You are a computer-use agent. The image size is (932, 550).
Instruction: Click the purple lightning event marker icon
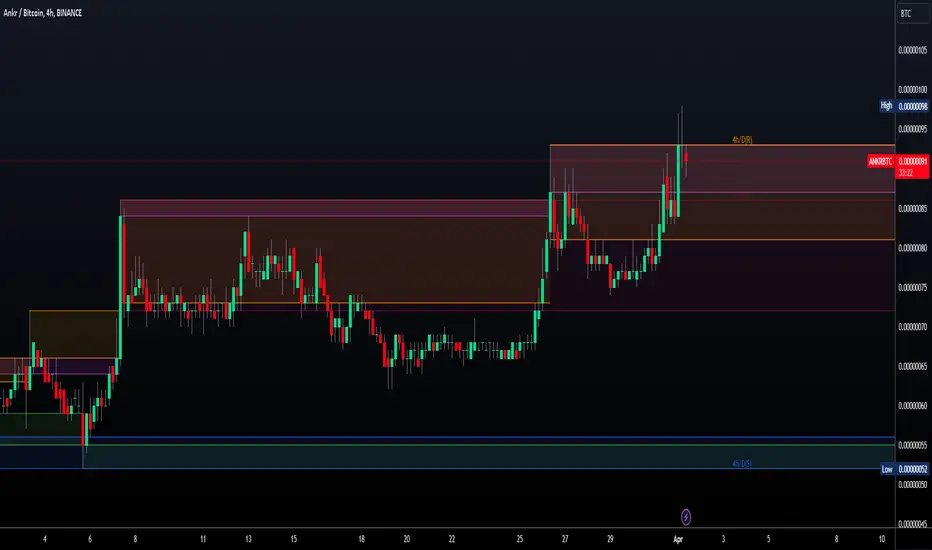pos(685,517)
